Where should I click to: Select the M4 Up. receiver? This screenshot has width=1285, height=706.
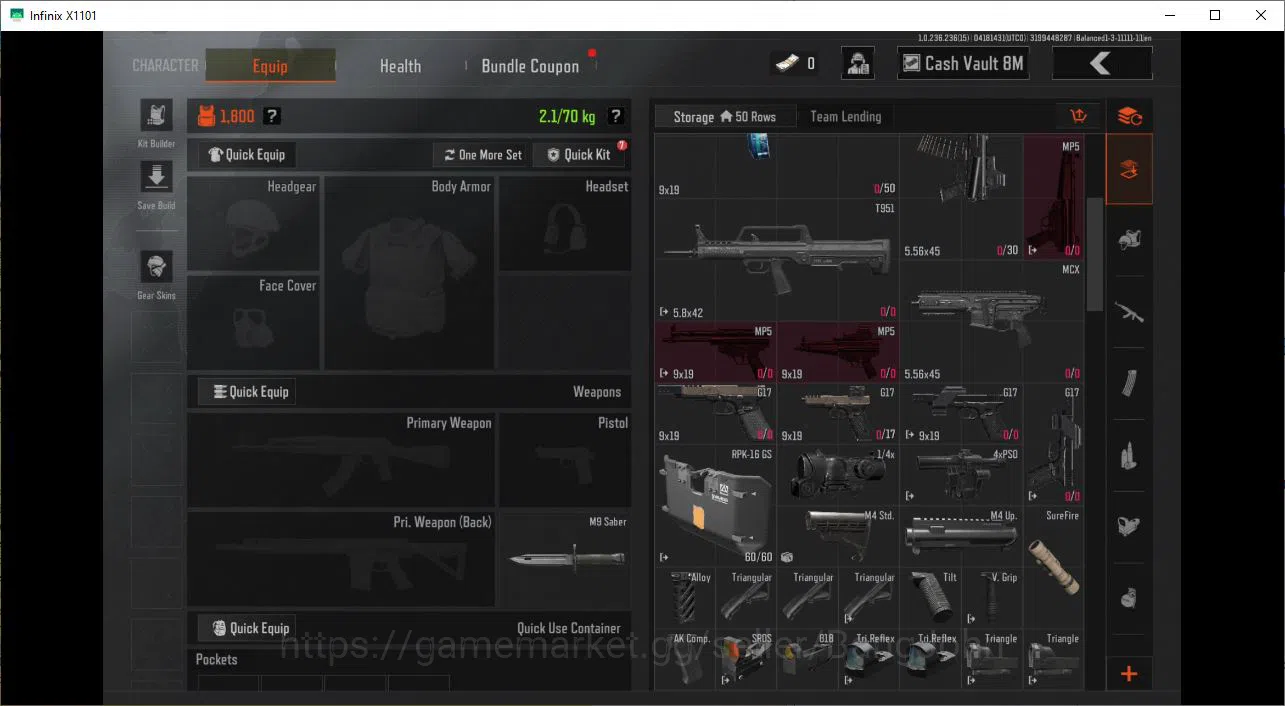961,536
